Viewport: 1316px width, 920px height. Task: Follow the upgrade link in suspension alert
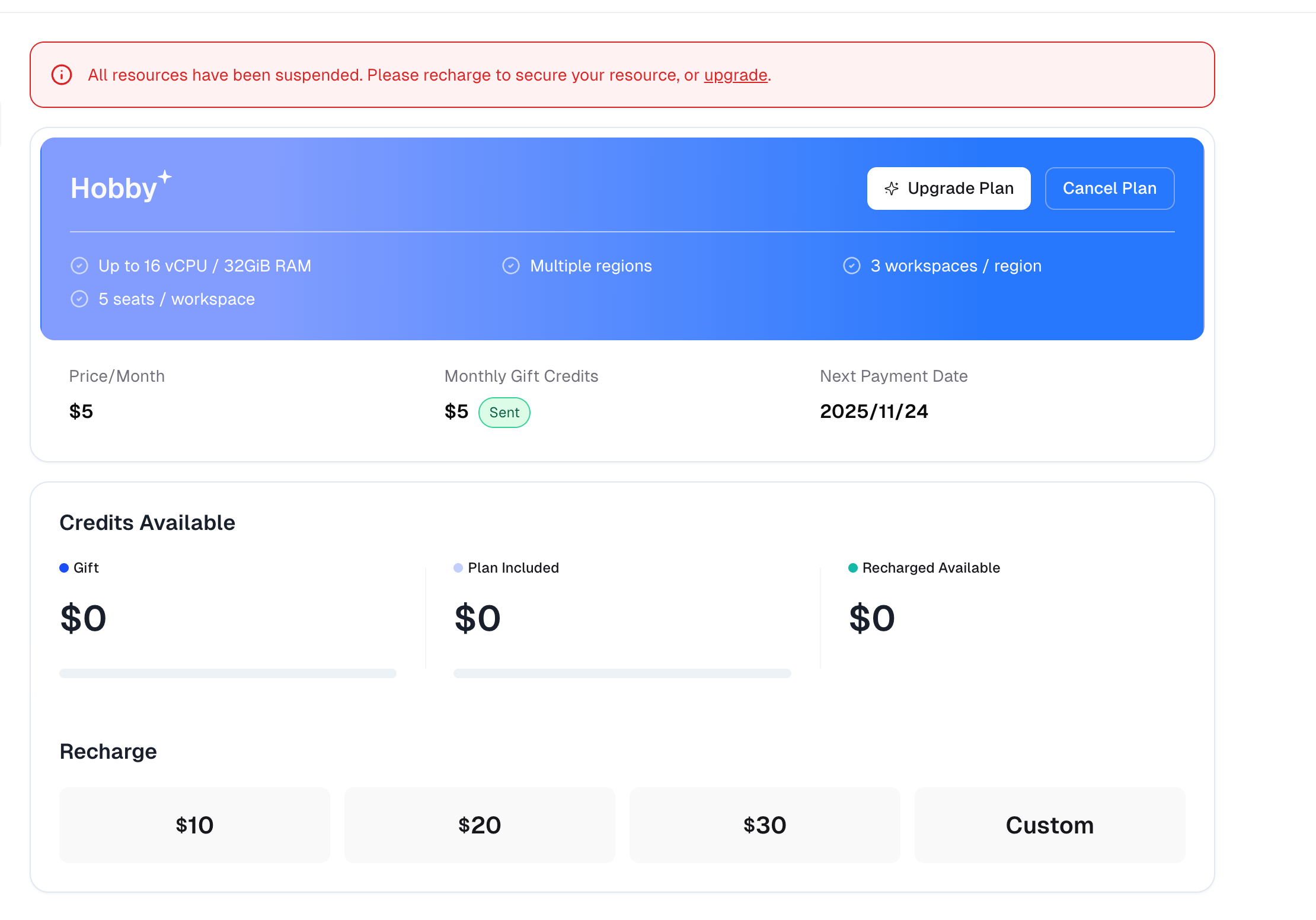736,75
